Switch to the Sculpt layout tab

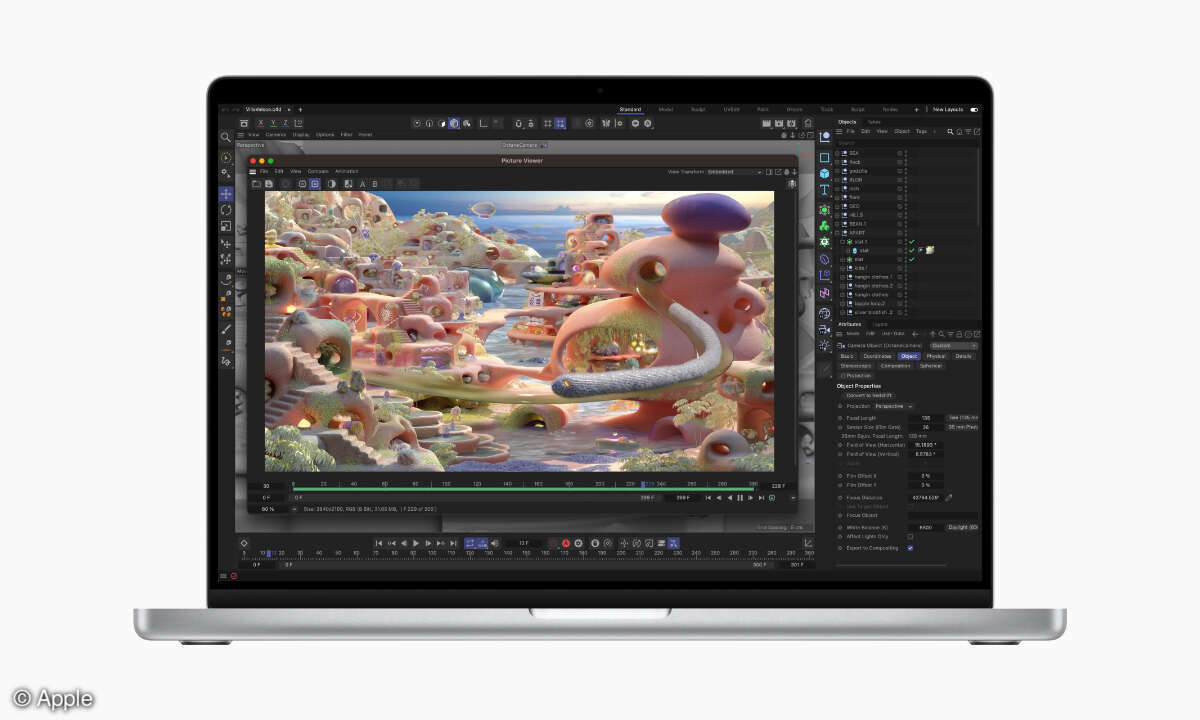pyautogui.click(x=698, y=109)
